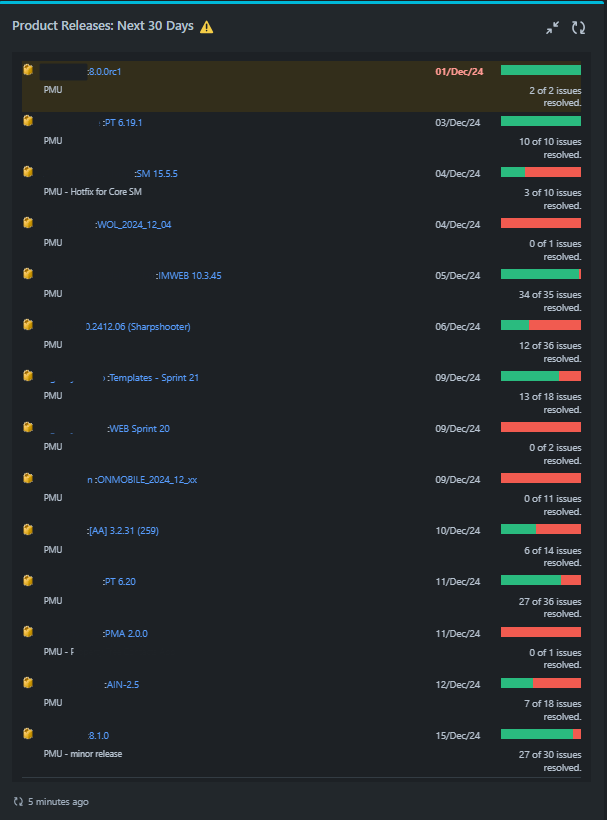This screenshot has height=820, width=607.
Task: Open the 8.0.0rc1 release link
Action: point(105,72)
